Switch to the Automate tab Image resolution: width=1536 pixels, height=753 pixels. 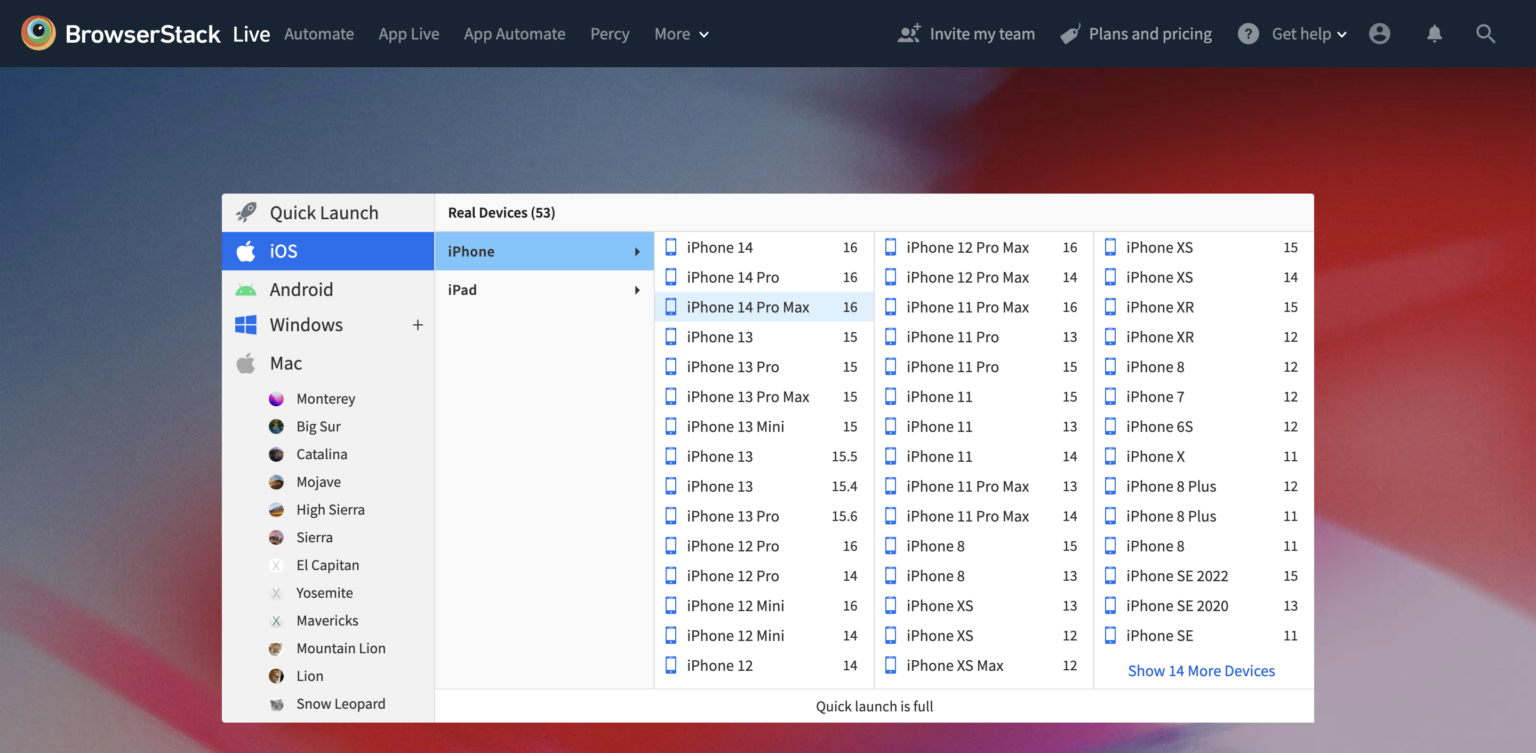tap(319, 33)
